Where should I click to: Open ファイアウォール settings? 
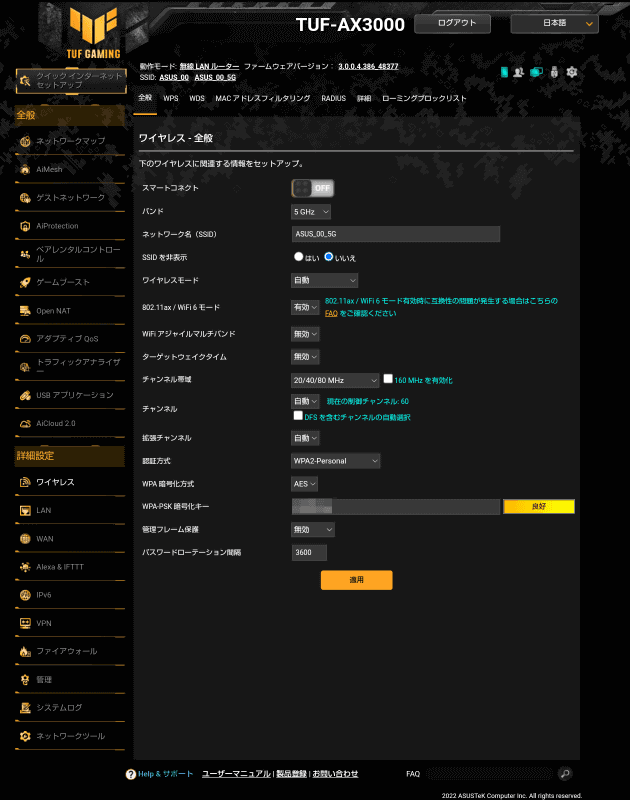click(x=70, y=651)
